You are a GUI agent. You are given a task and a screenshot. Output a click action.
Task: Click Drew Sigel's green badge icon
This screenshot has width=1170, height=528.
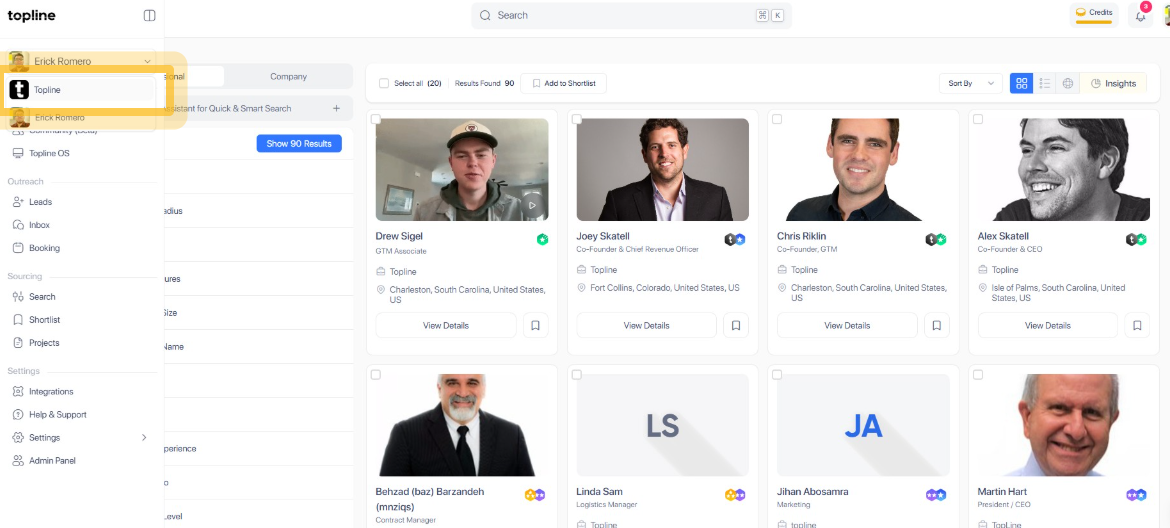(542, 239)
